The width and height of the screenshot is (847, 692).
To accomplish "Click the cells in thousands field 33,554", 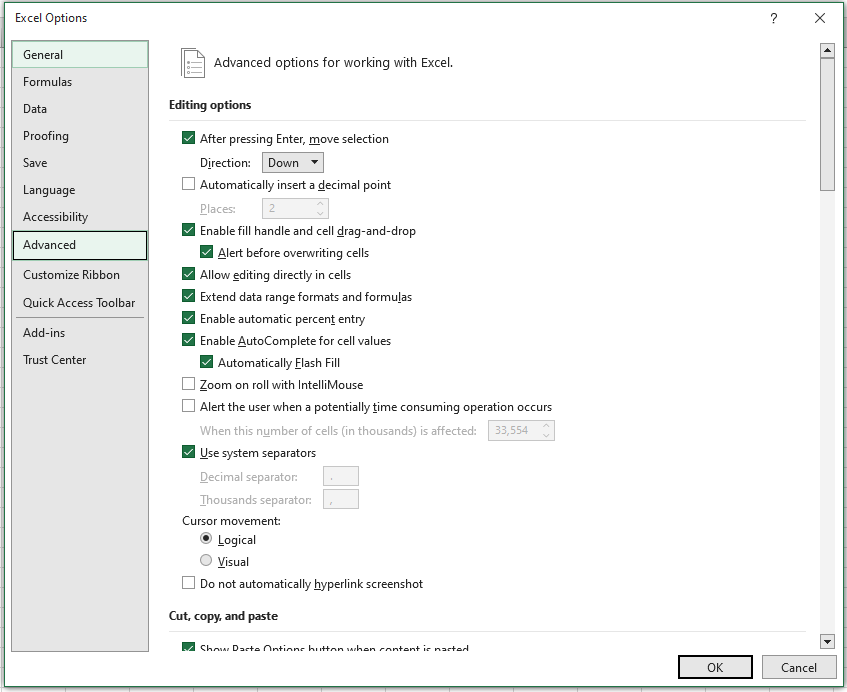I will [515, 431].
